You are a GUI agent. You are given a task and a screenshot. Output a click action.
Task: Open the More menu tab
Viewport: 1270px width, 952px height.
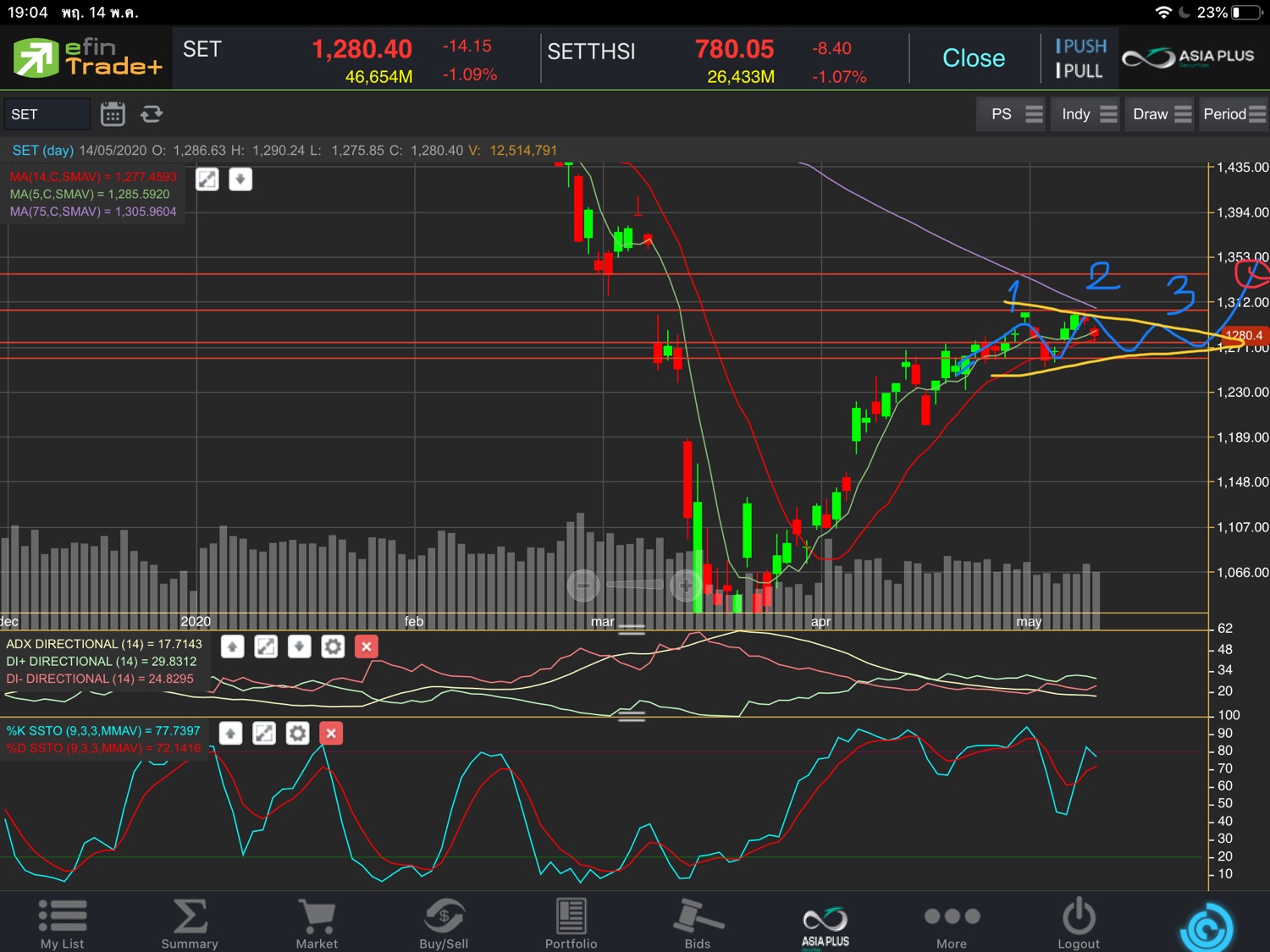[x=952, y=927]
